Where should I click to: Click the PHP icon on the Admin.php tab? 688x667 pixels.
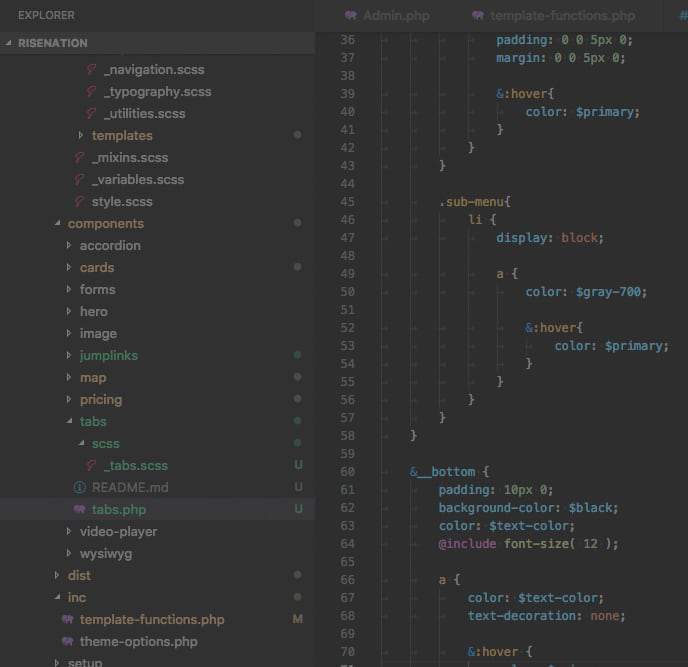(x=351, y=15)
